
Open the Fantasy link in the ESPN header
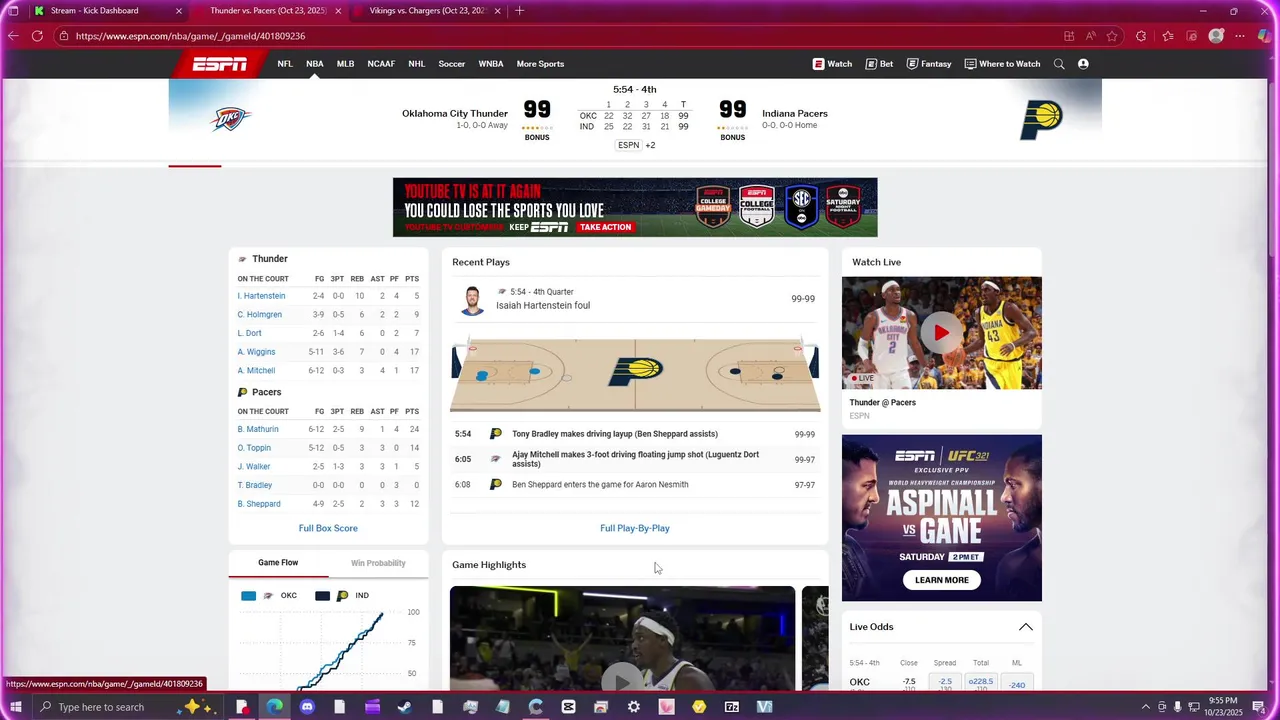[929, 64]
